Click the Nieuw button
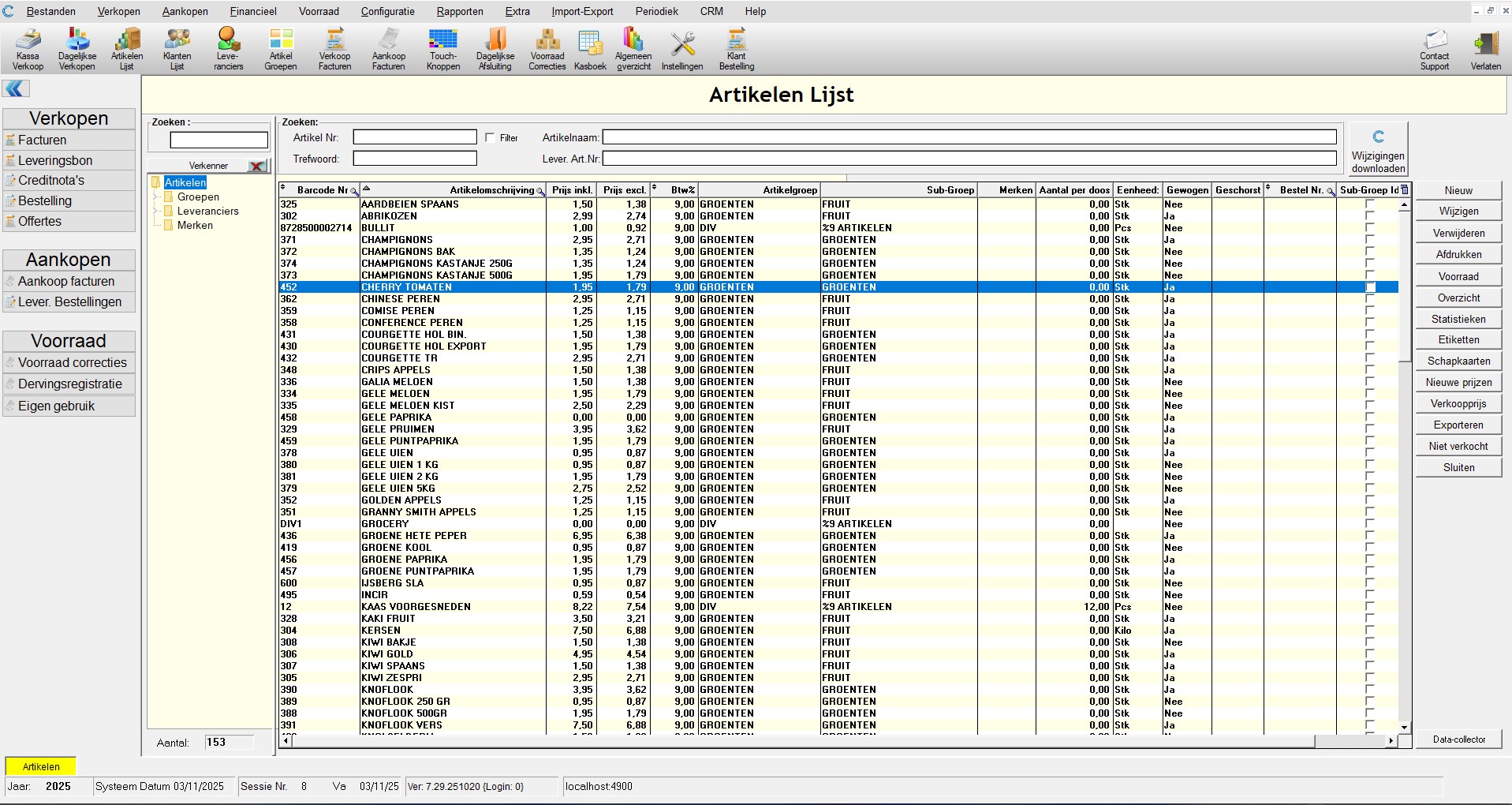Screen dimensions: 1512x805 coord(1458,190)
